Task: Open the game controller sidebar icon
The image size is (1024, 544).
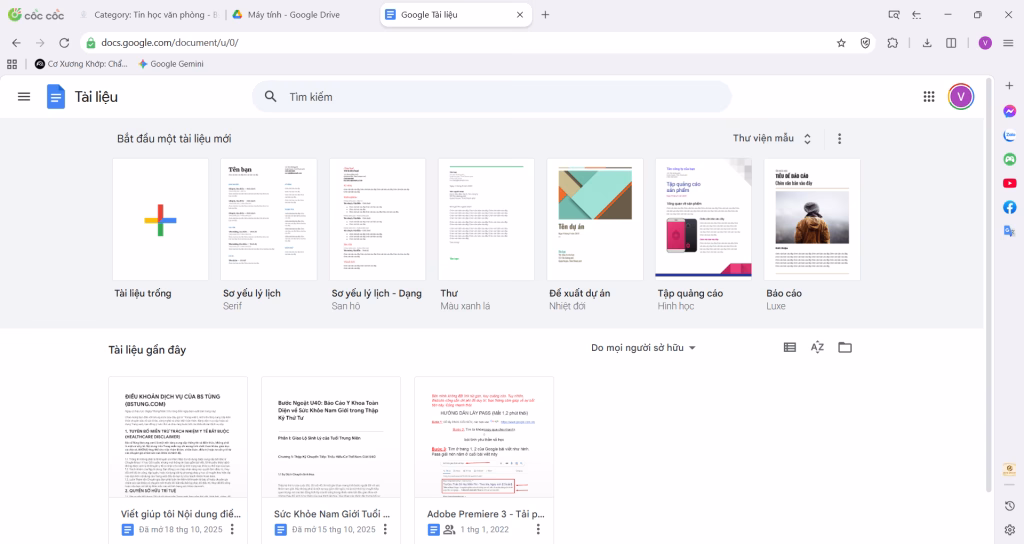Action: pyautogui.click(x=1010, y=159)
